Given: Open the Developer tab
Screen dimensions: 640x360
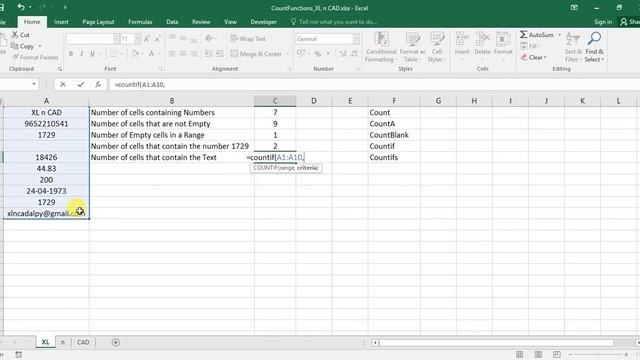Looking at the screenshot, I should 263,22.
